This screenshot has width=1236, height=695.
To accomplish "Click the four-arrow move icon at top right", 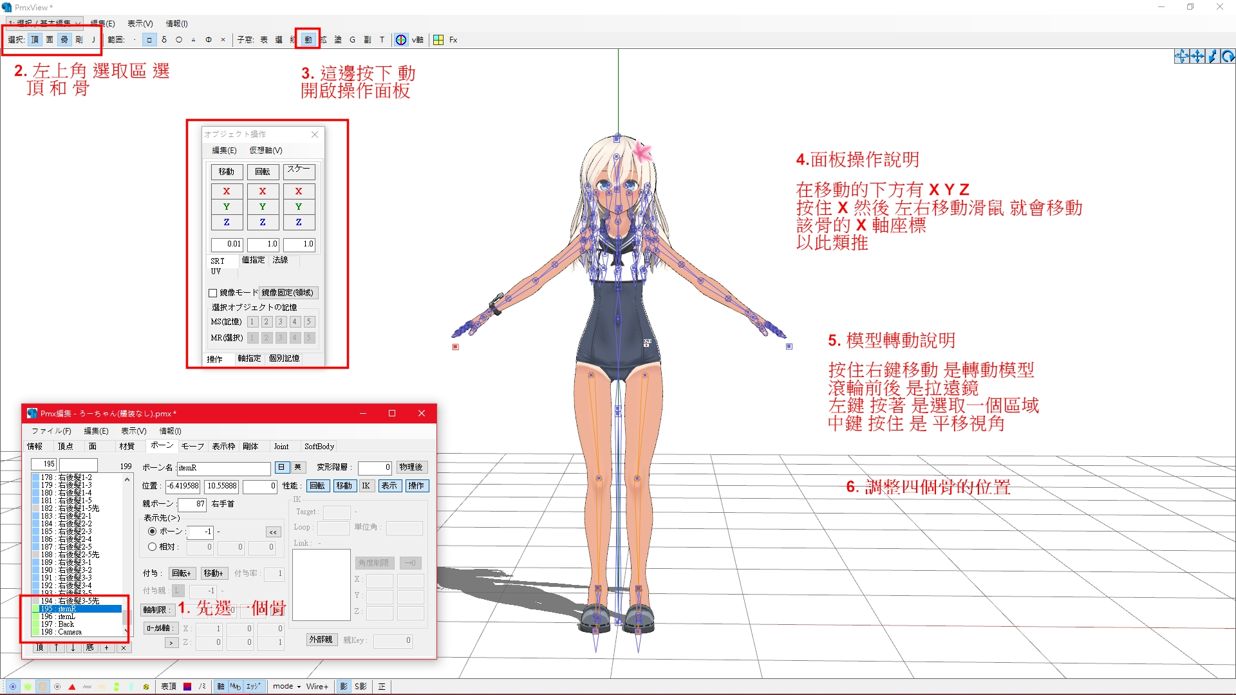I will [1197, 56].
